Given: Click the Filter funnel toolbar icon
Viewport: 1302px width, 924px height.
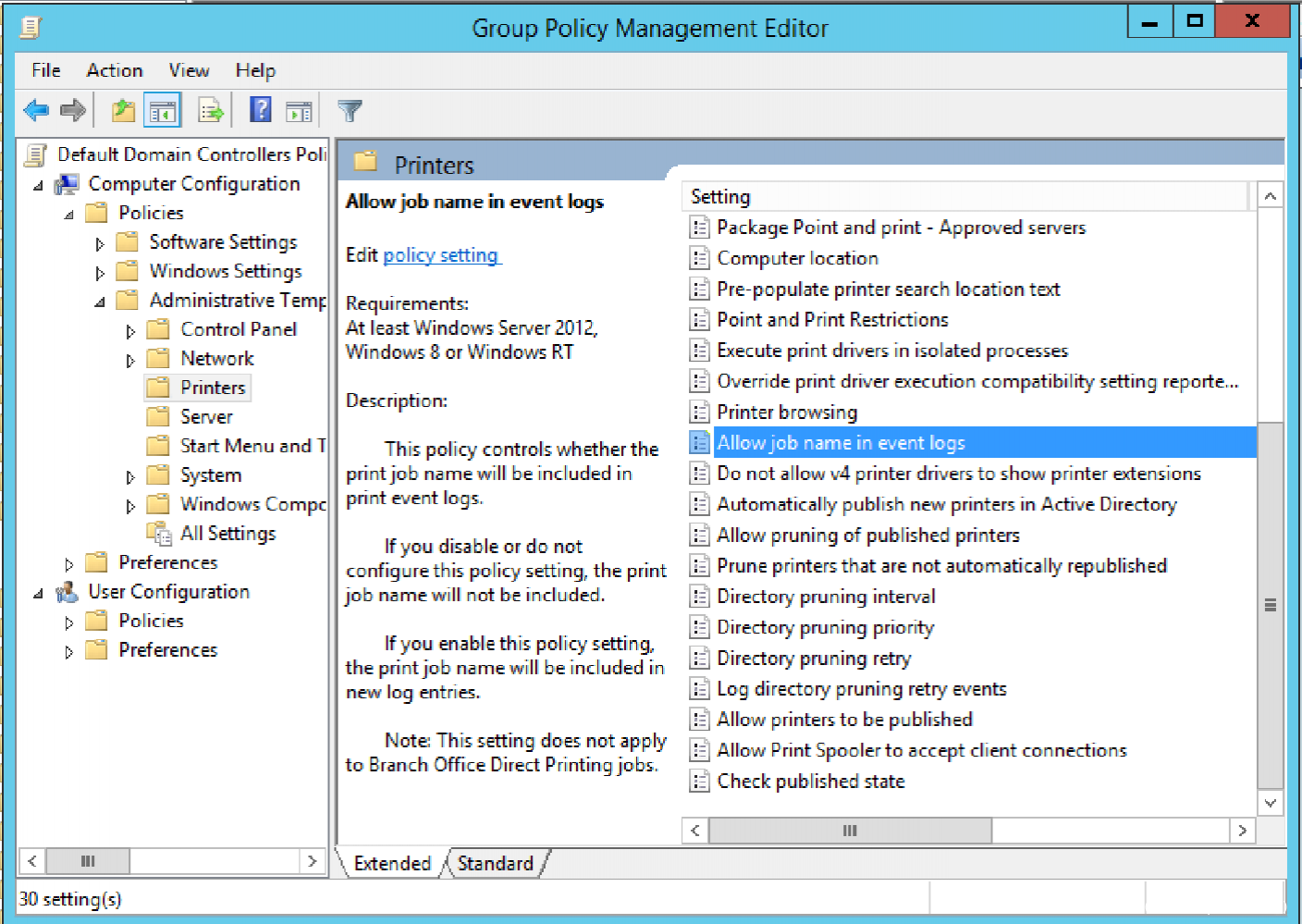Looking at the screenshot, I should point(350,111).
